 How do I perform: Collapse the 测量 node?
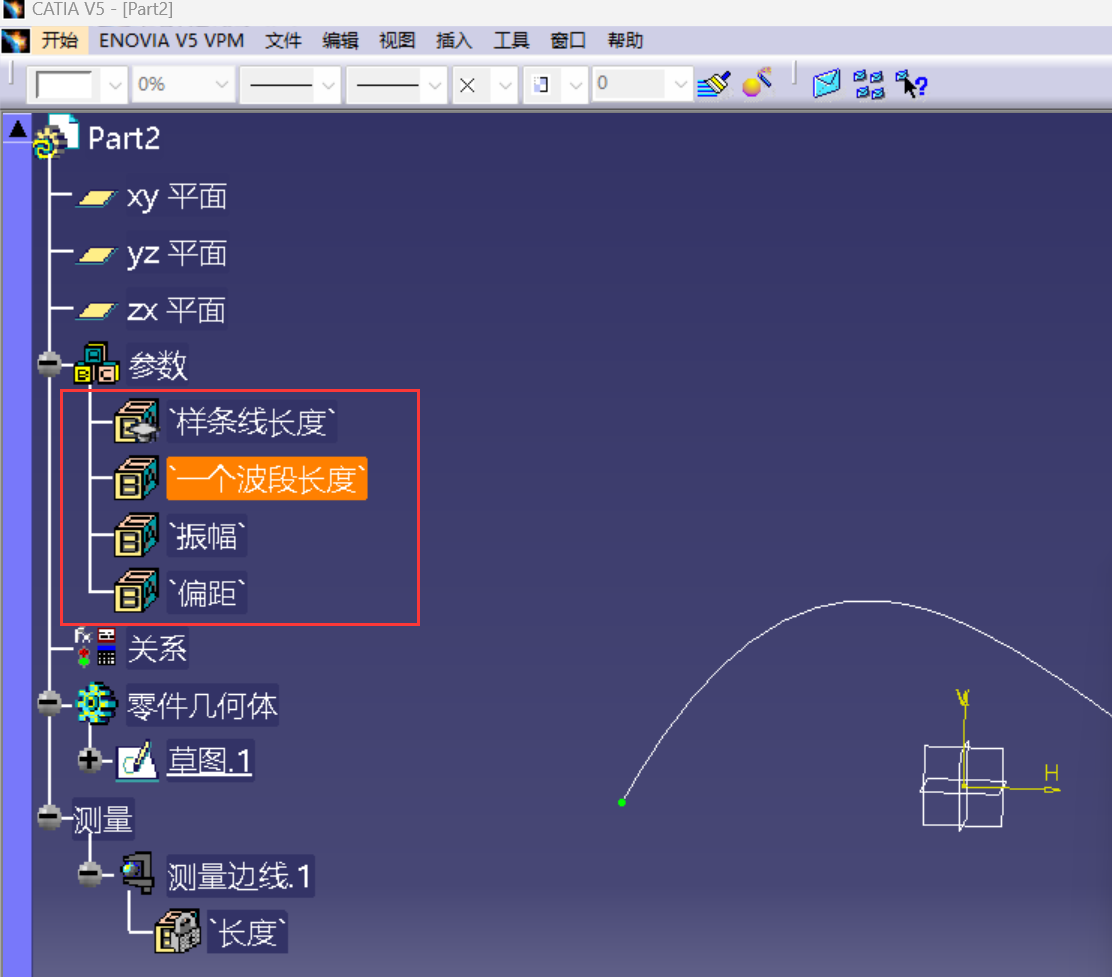coord(49,817)
